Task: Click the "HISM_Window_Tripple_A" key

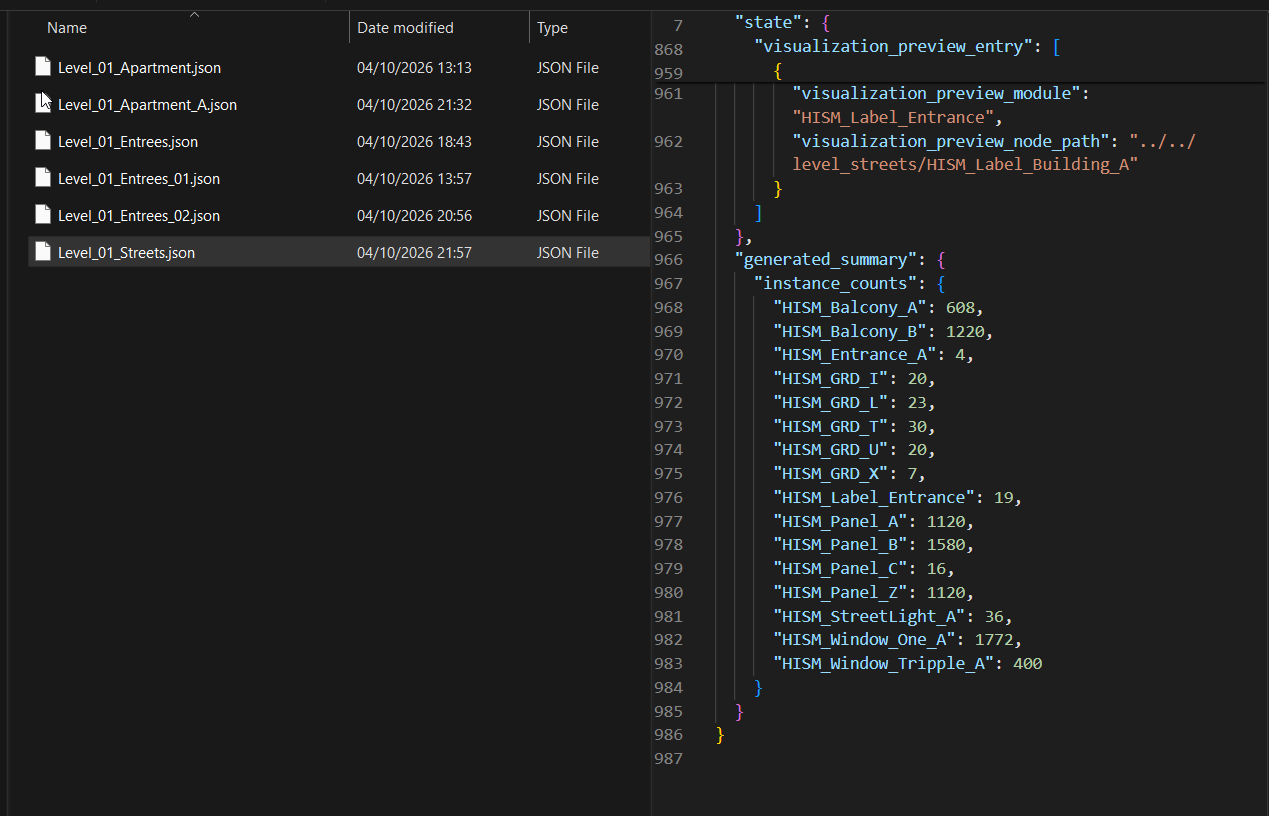Action: pos(885,663)
